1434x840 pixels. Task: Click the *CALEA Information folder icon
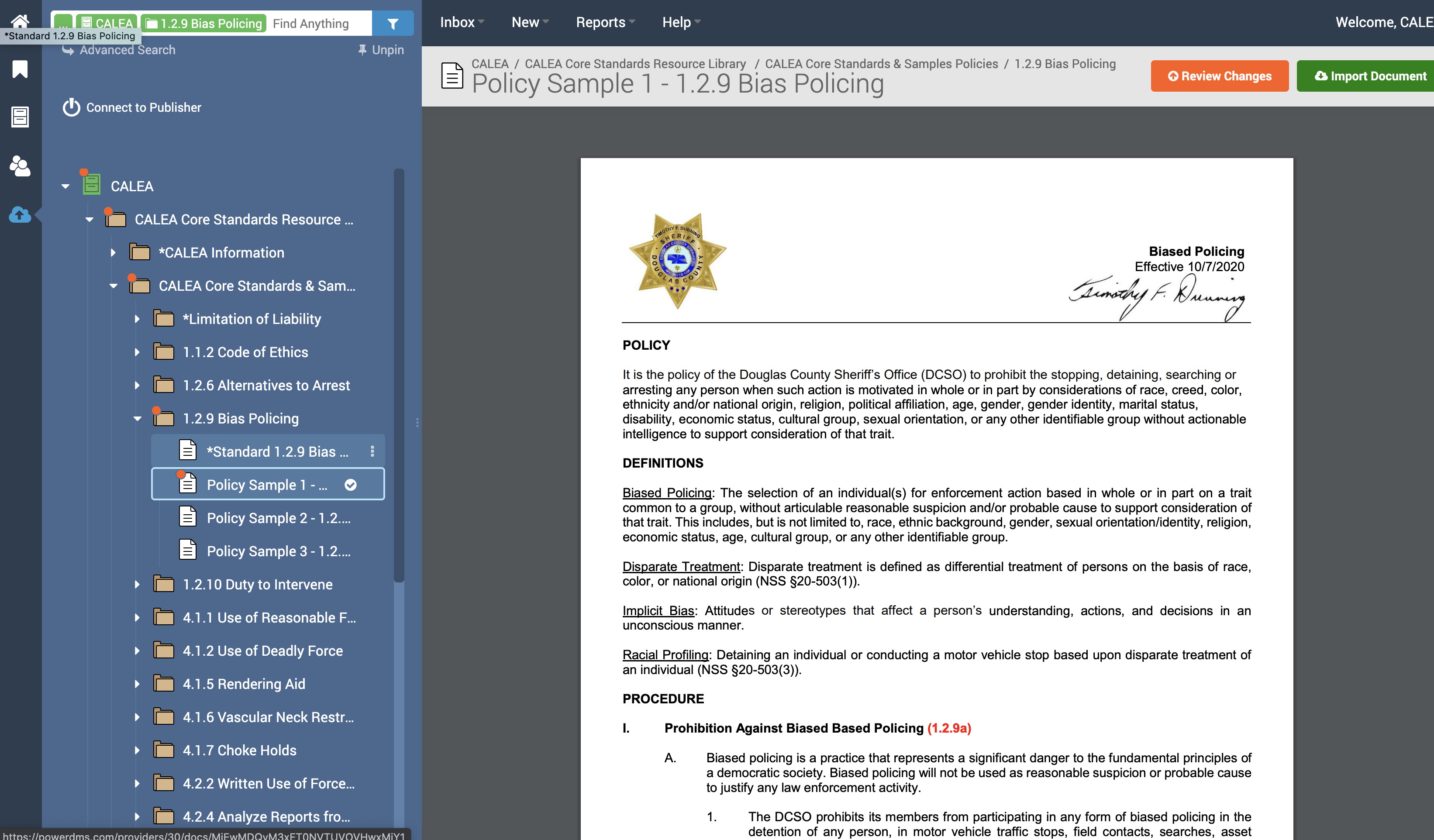[139, 251]
